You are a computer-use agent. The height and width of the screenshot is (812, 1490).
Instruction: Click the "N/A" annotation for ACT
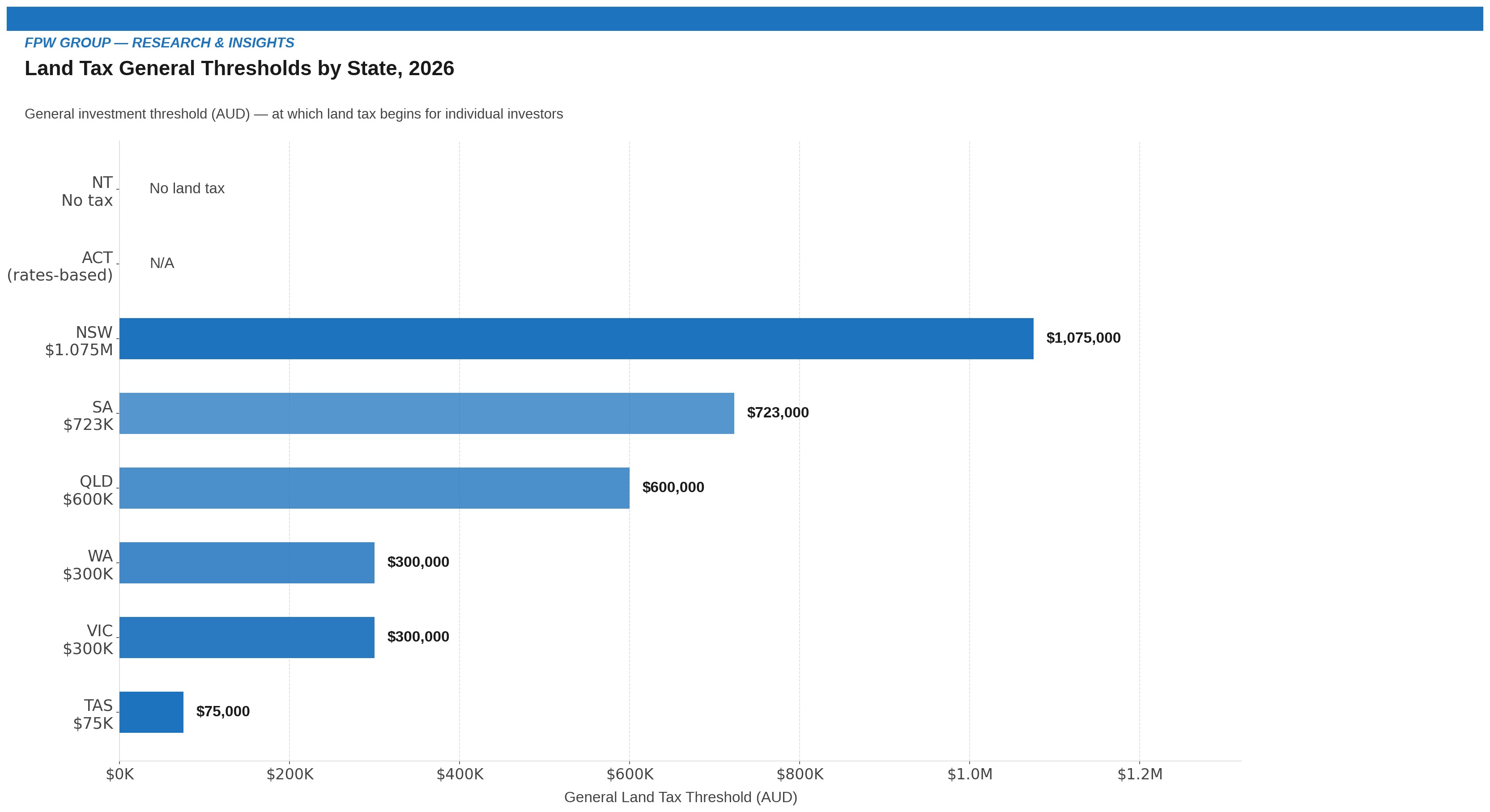(162, 263)
